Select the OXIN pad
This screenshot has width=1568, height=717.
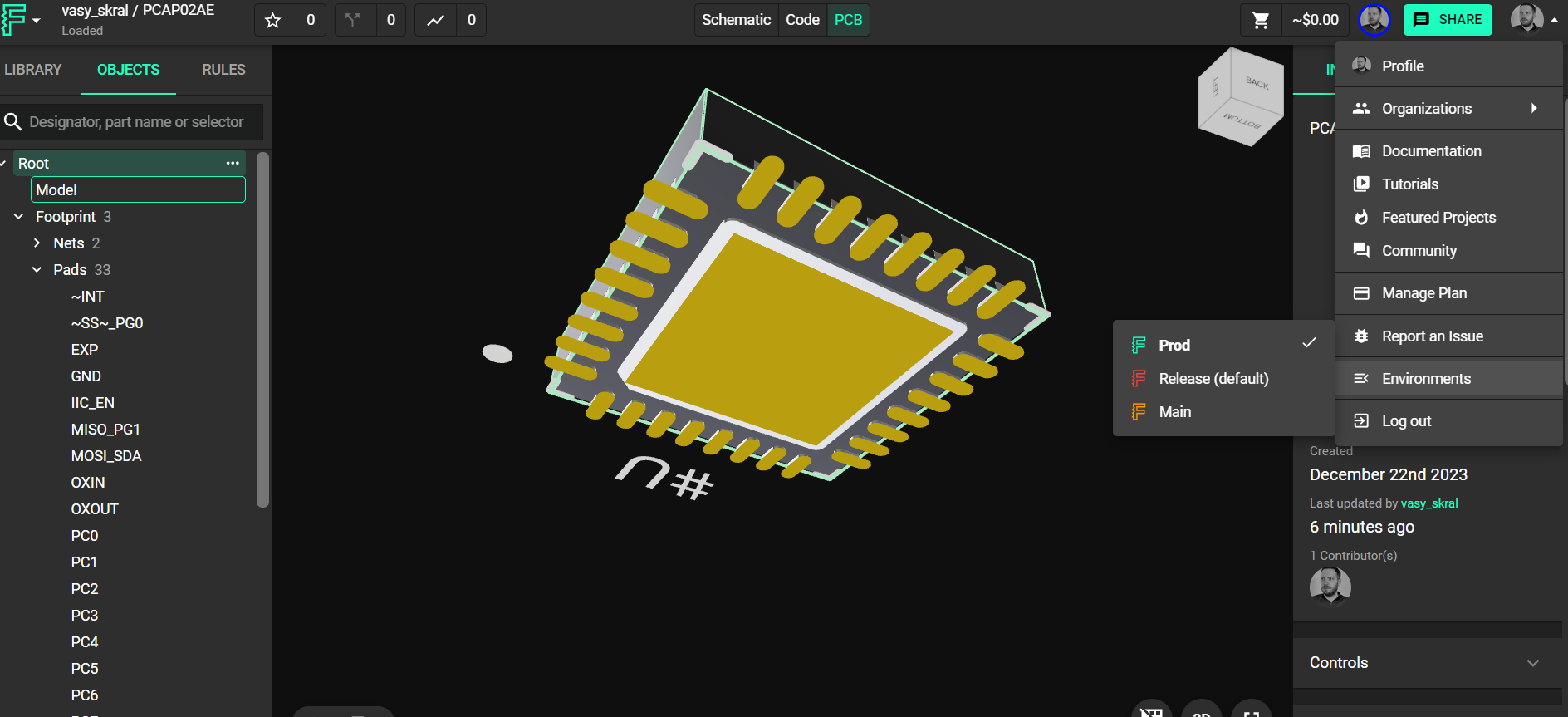coord(88,483)
